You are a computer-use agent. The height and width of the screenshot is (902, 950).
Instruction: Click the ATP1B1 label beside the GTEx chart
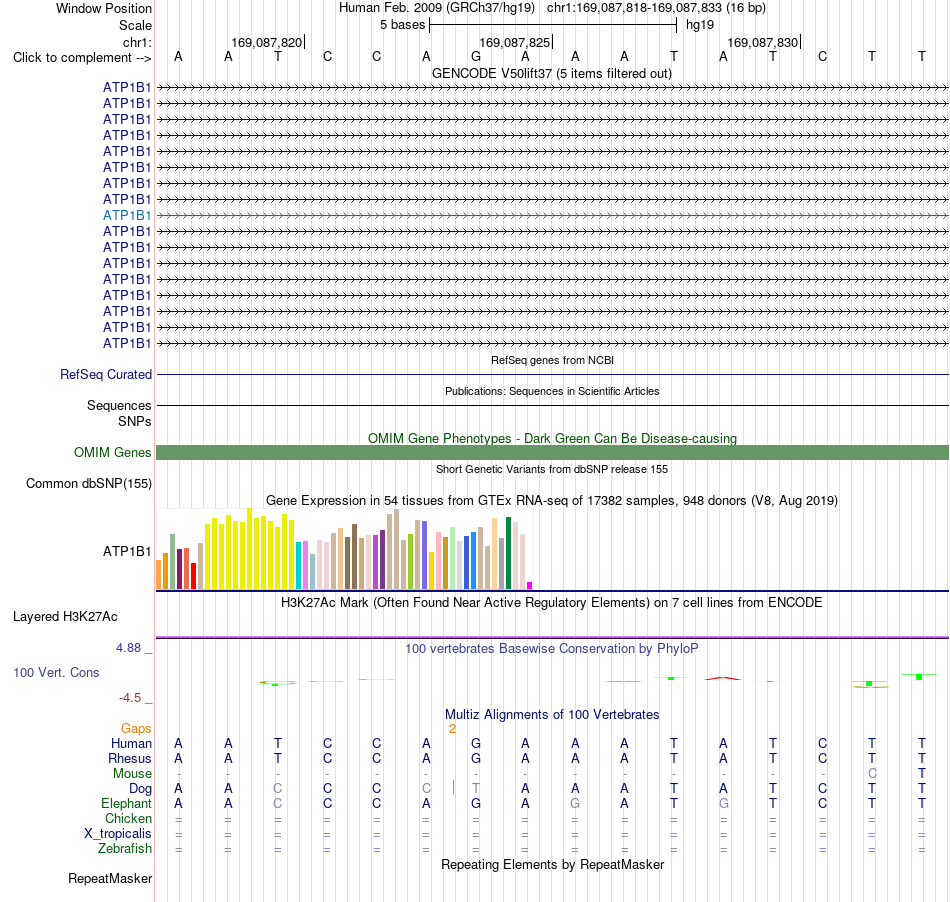127,551
